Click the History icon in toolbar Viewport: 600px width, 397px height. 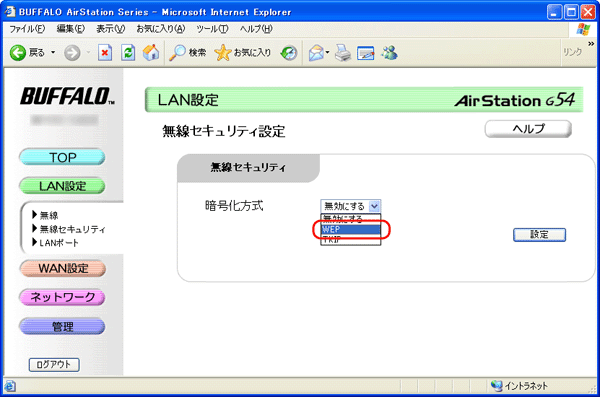coord(289,53)
